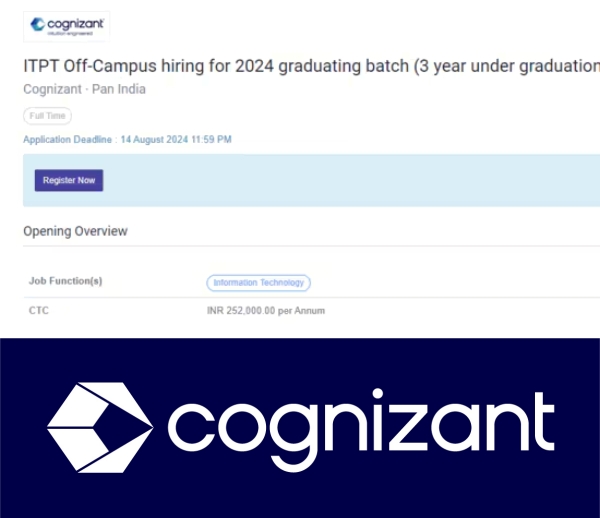Click the Opening Overview section heading
The image size is (600, 518).
(75, 231)
